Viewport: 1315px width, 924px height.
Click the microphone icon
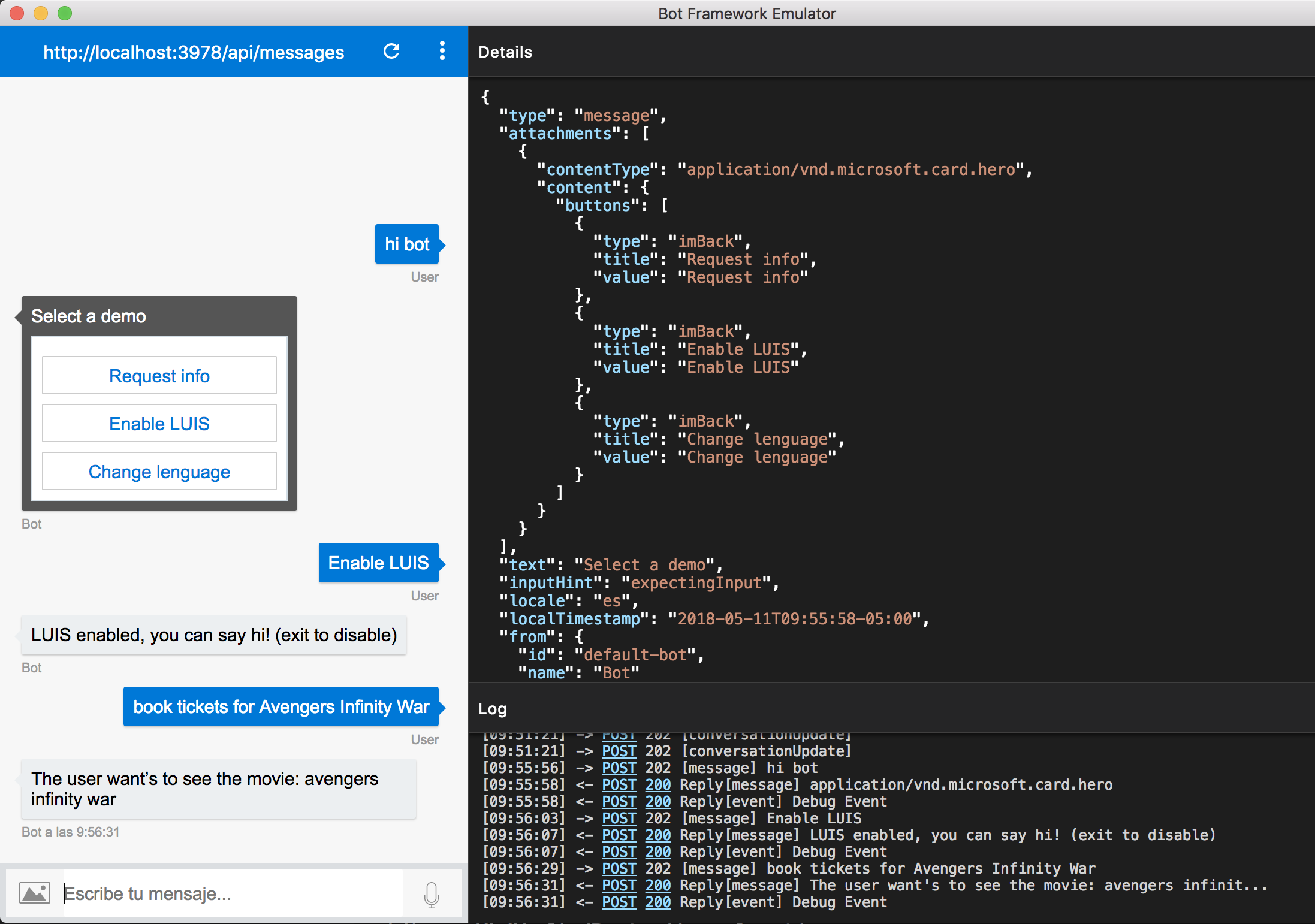pos(431,894)
